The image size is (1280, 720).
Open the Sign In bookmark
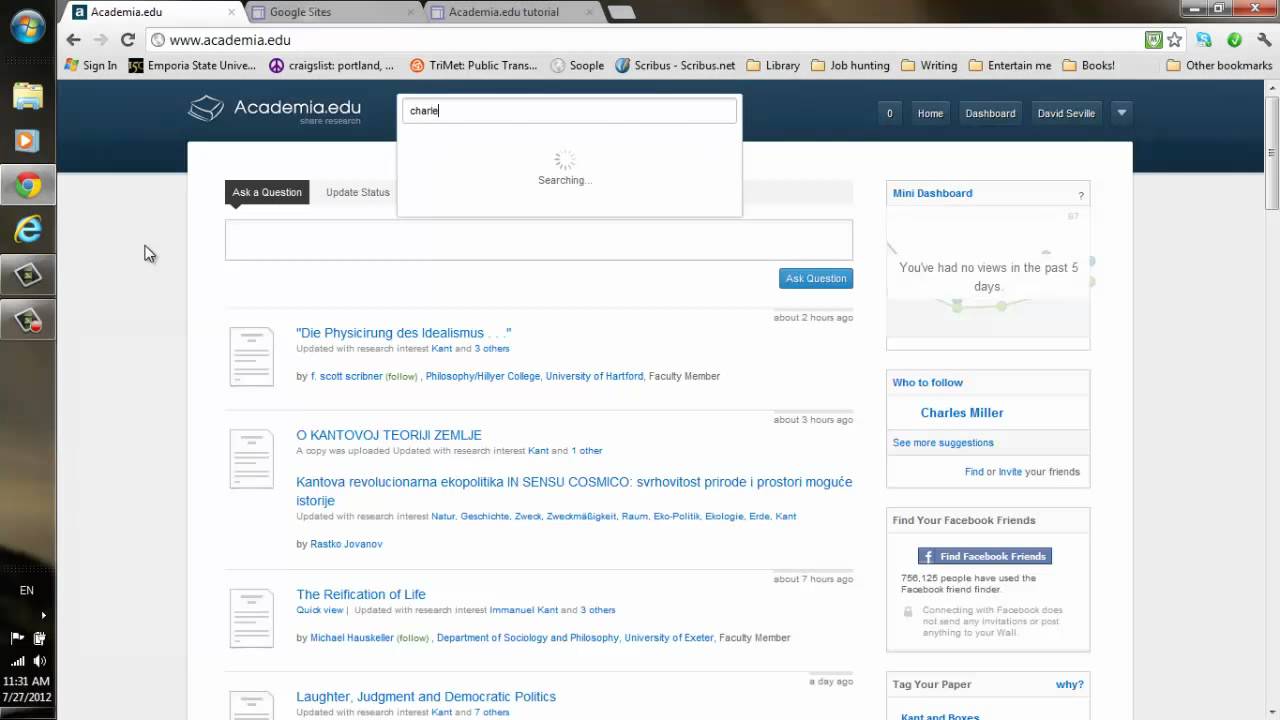90,65
